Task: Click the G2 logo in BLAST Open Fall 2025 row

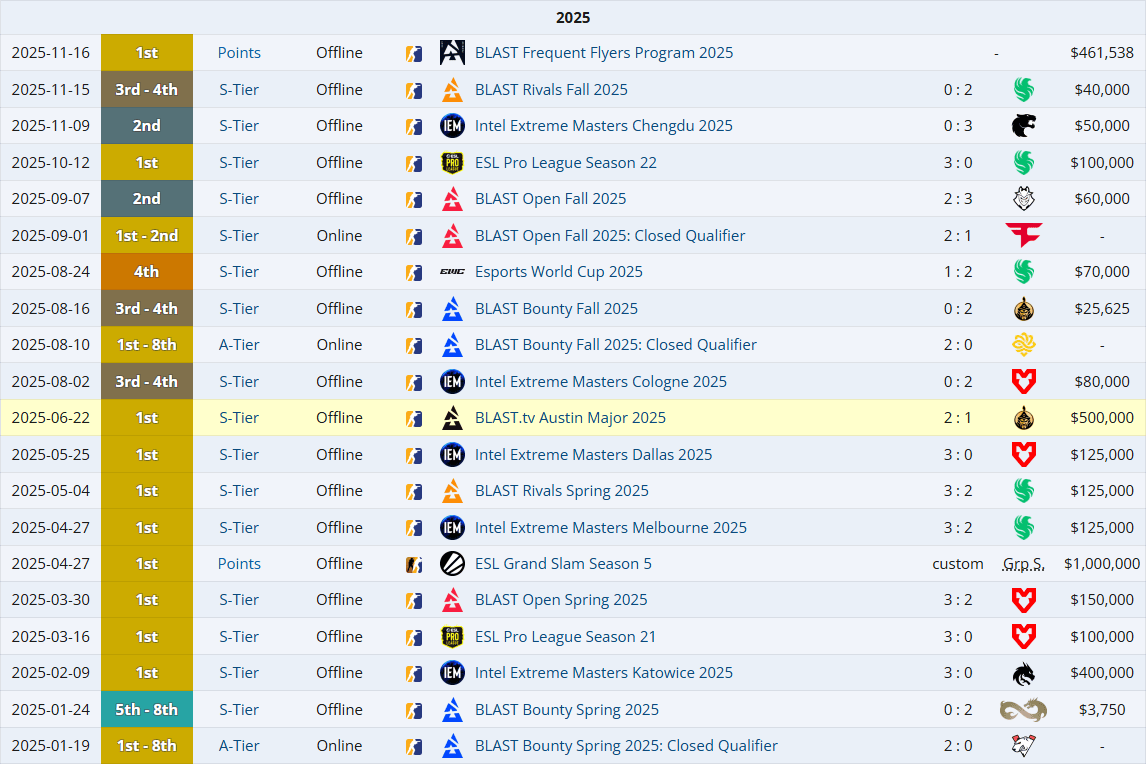Action: [1023, 199]
